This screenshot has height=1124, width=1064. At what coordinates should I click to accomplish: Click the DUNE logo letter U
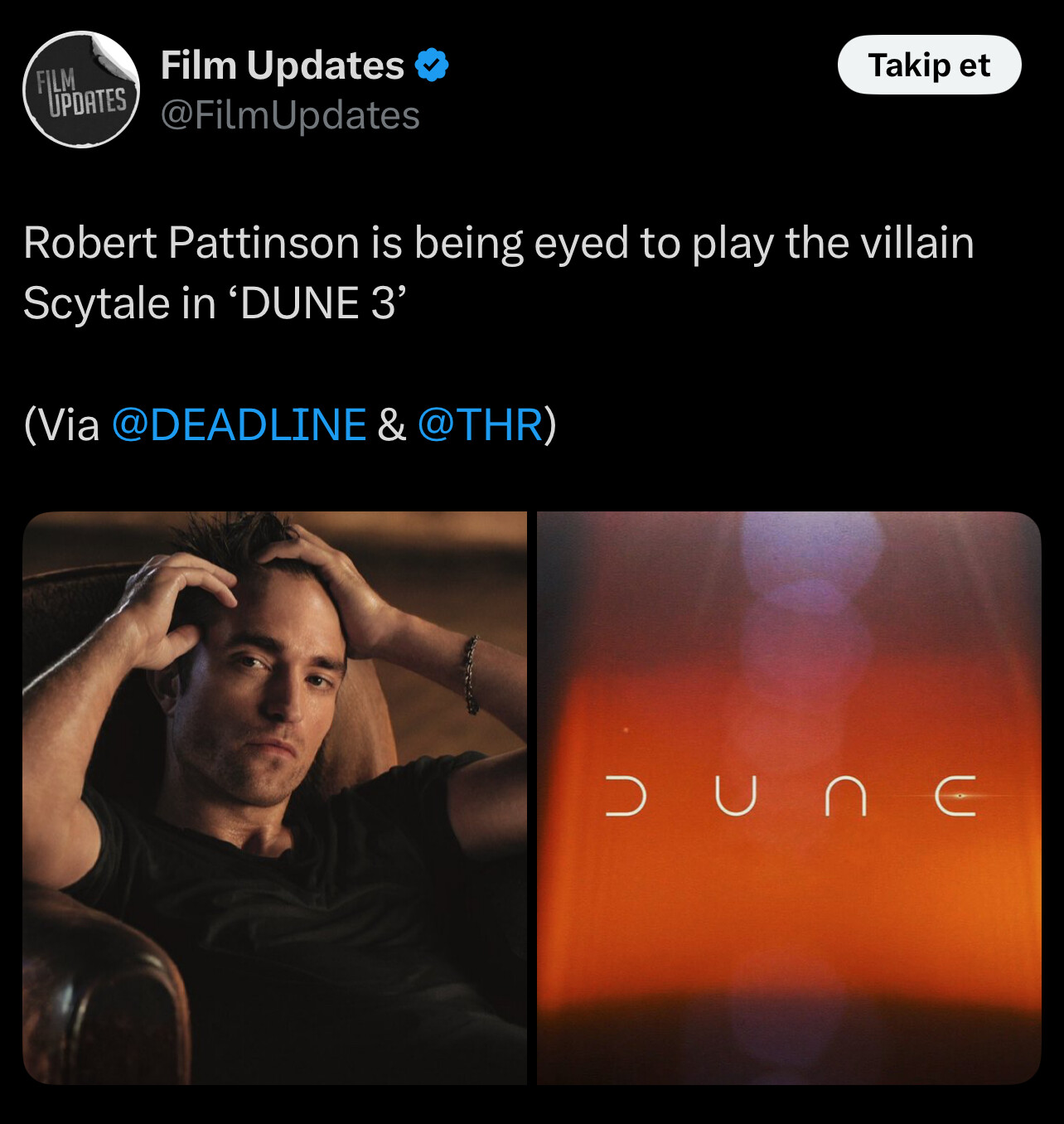(x=736, y=797)
